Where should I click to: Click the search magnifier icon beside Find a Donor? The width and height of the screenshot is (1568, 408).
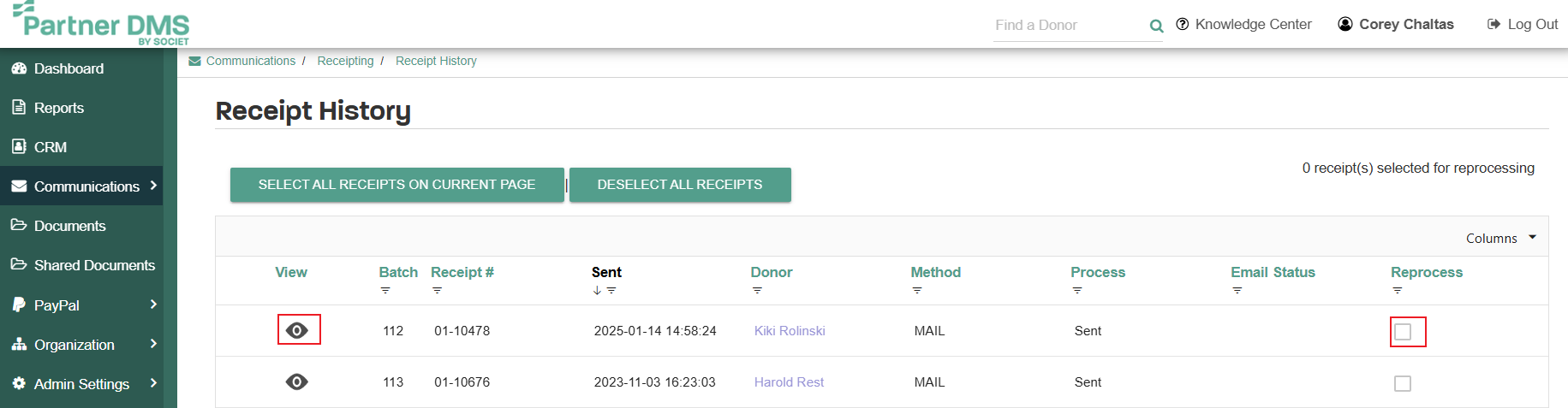[1156, 26]
